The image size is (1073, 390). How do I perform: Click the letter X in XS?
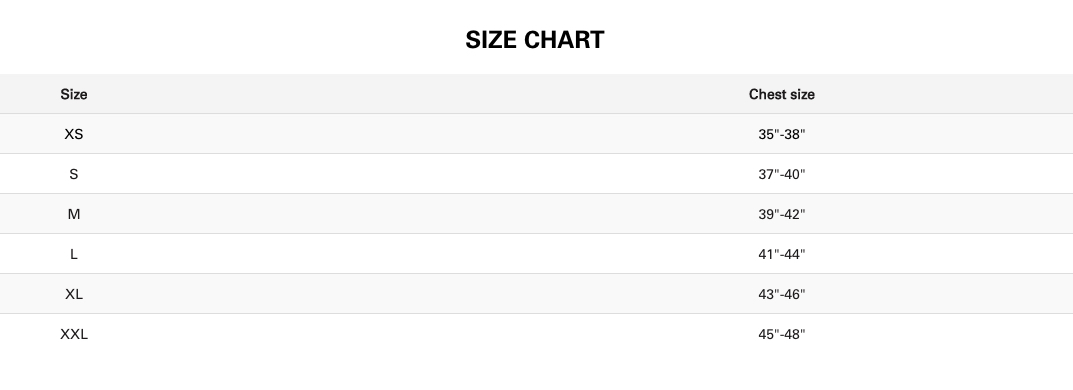click(x=68, y=134)
